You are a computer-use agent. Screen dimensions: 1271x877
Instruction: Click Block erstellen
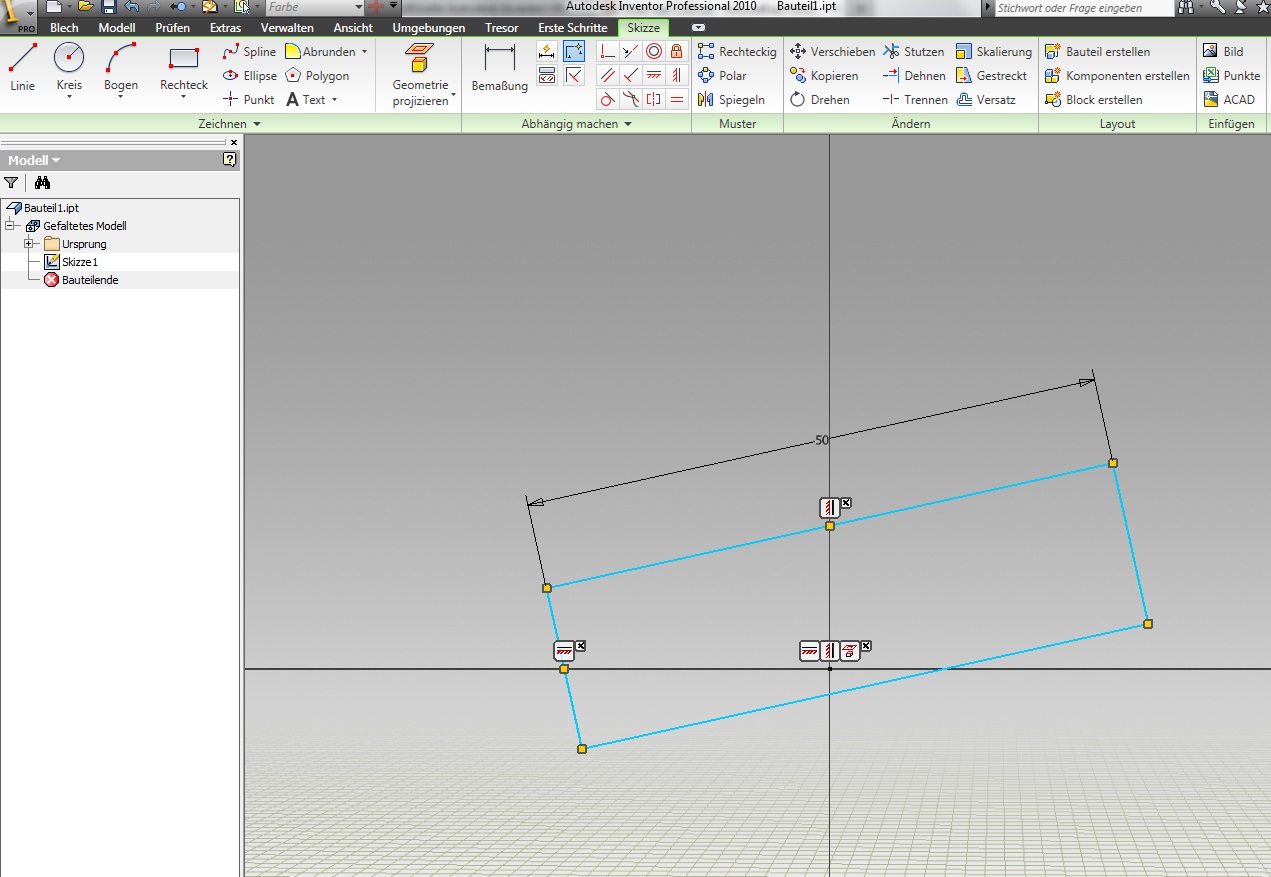pyautogui.click(x=1093, y=100)
